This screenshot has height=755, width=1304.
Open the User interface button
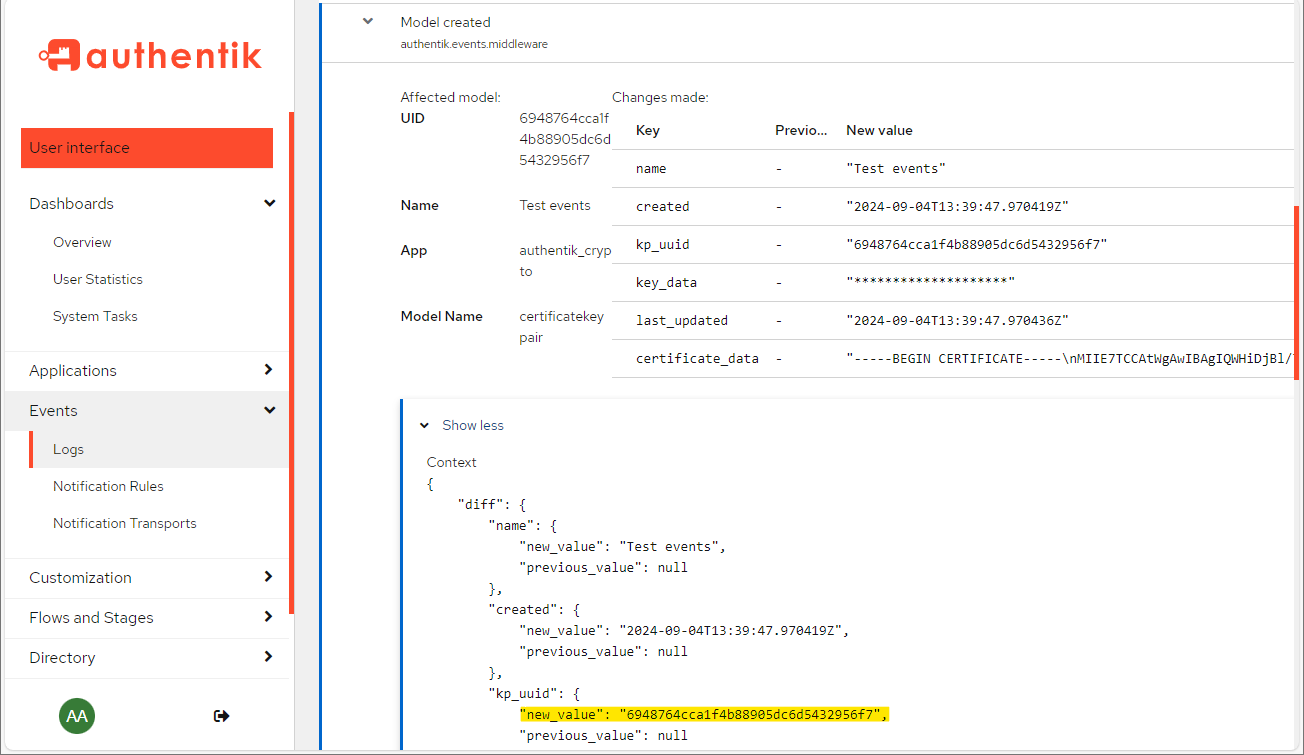pos(147,148)
